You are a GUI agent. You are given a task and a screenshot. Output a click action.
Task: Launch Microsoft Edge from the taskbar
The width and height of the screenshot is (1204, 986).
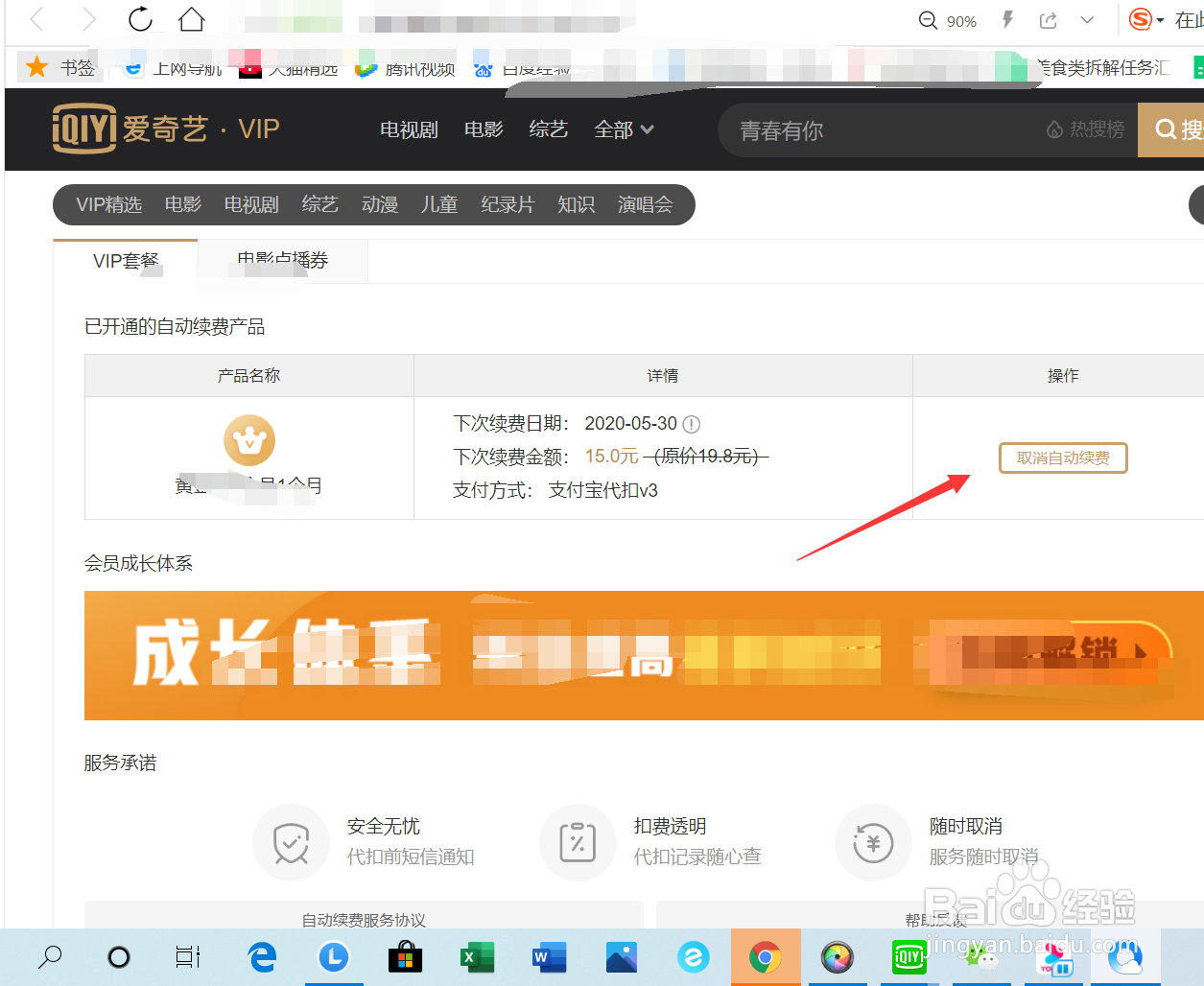(262, 957)
